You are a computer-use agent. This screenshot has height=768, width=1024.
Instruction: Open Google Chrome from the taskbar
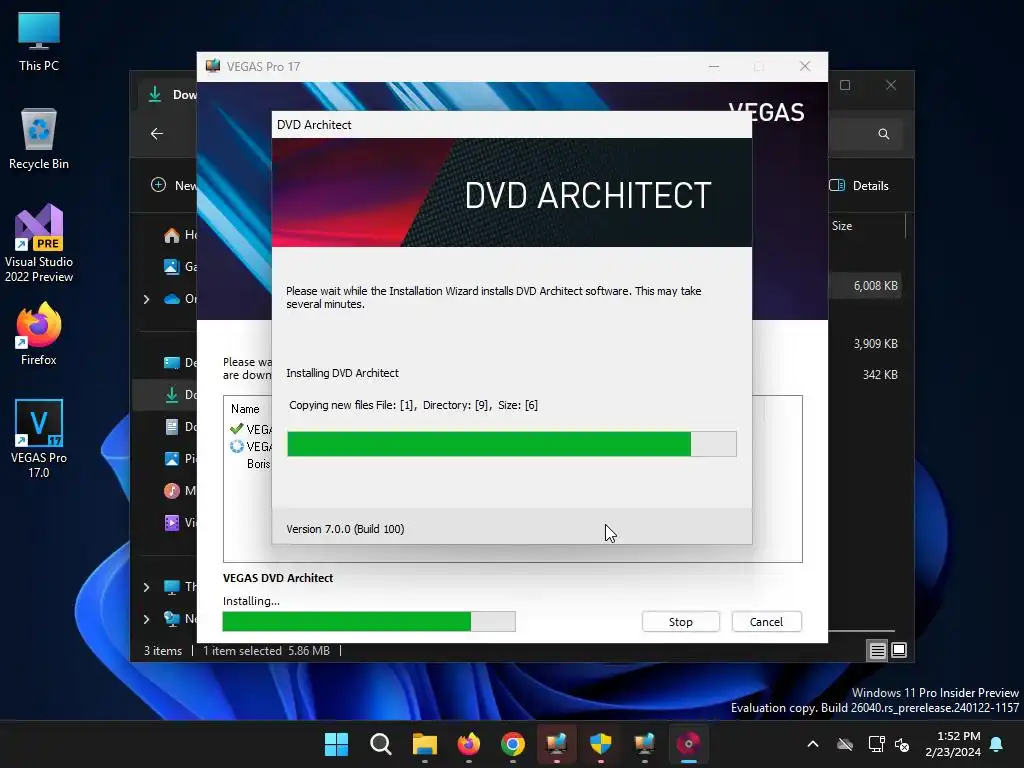[513, 744]
